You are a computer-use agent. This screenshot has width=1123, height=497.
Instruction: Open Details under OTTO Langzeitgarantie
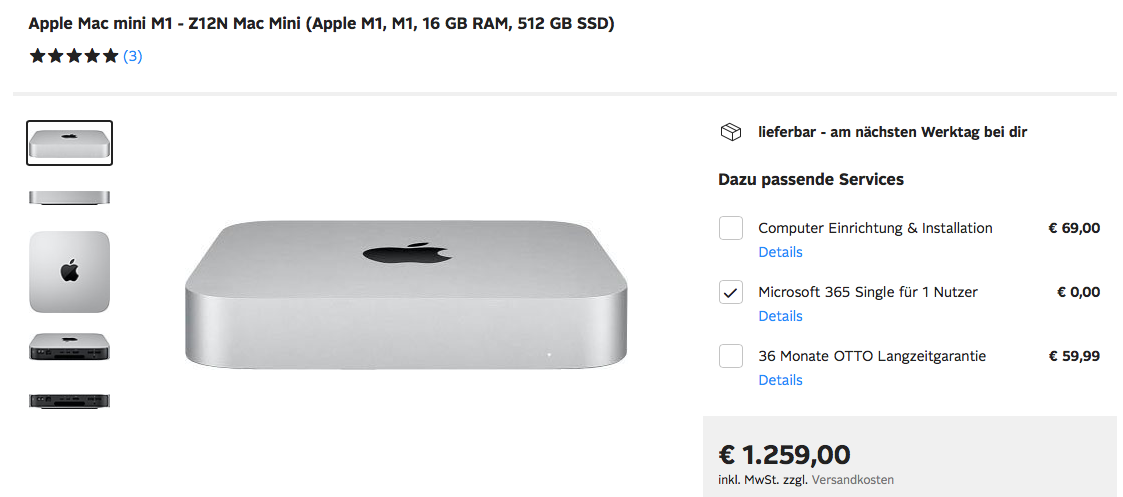pos(780,380)
